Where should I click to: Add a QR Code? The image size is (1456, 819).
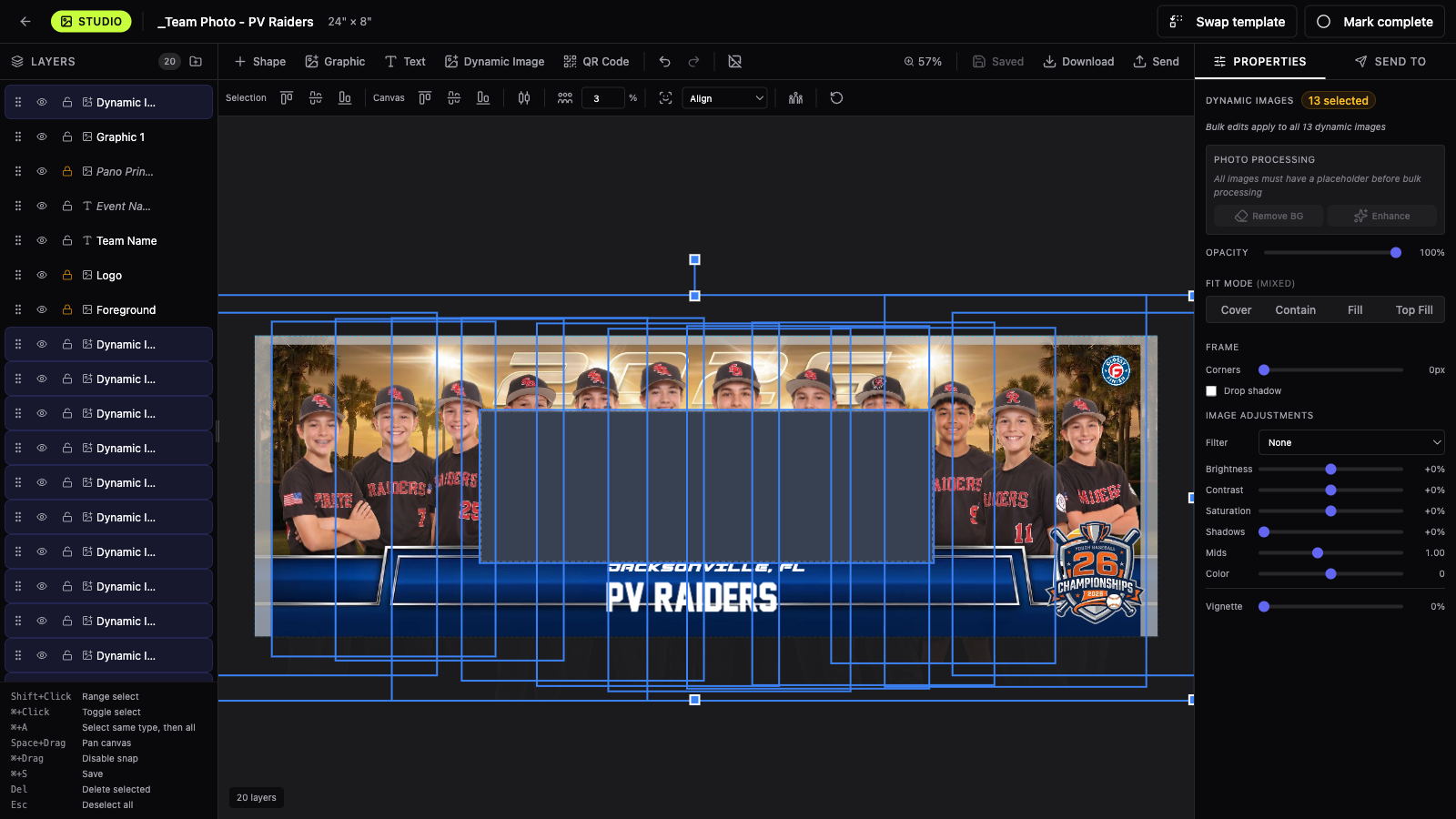click(x=596, y=61)
